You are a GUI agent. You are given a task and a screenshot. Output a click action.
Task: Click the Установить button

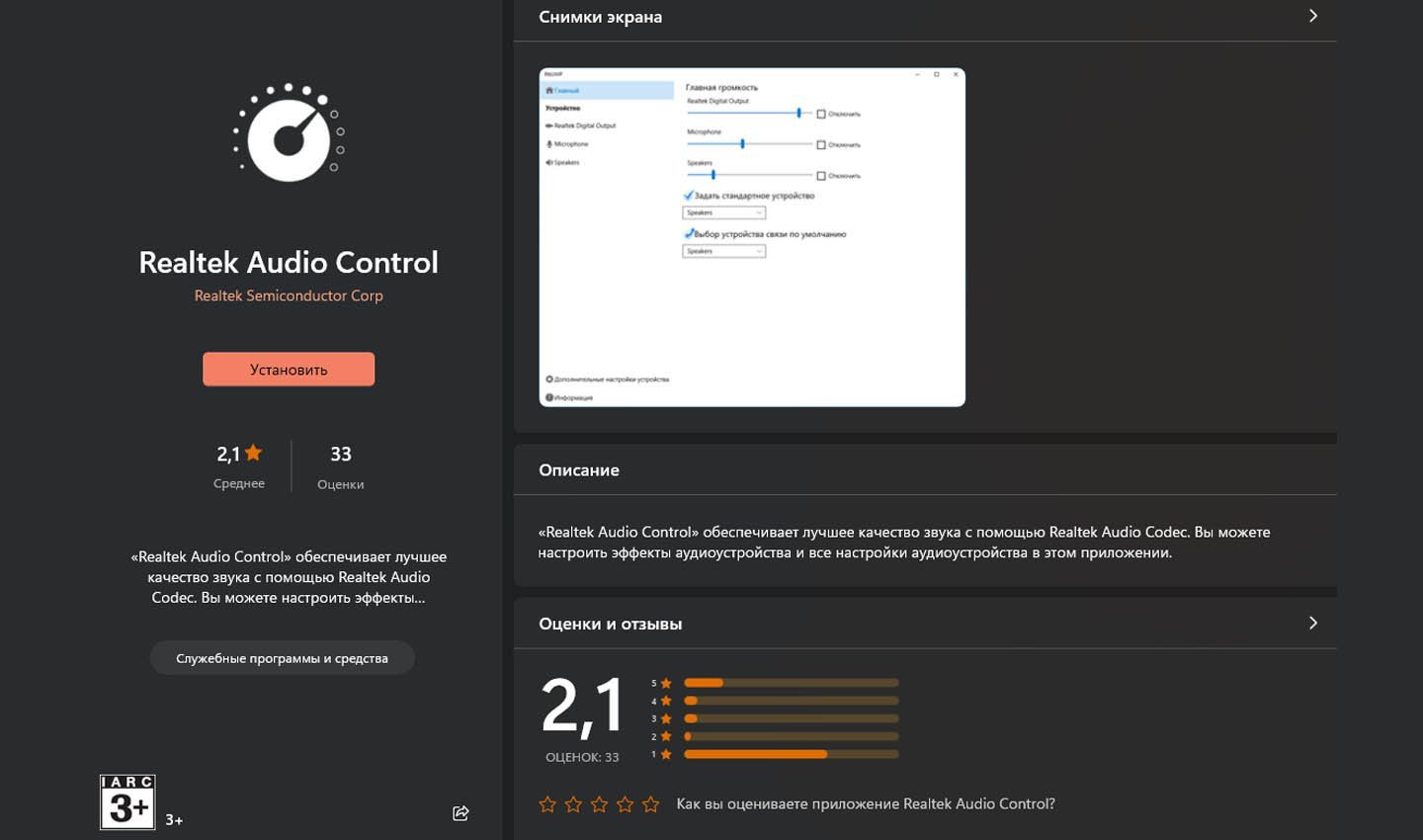pos(289,370)
